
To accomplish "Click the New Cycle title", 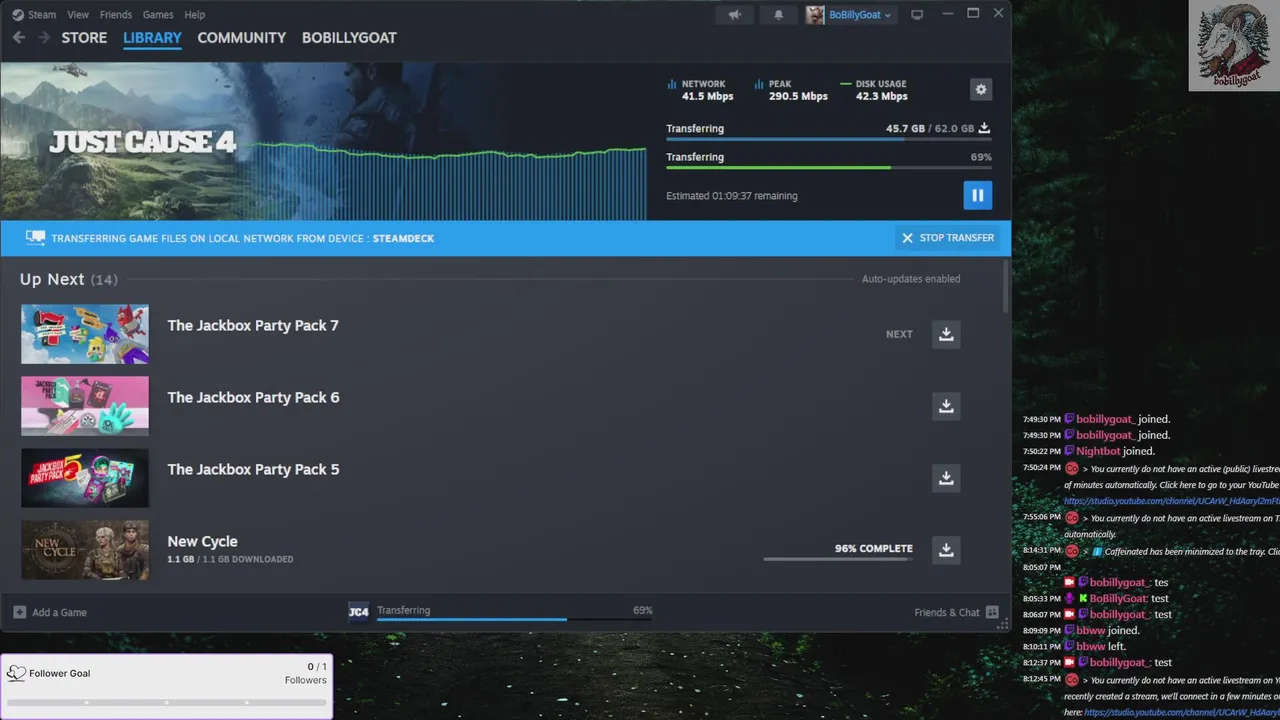I will pyautogui.click(x=202, y=541).
